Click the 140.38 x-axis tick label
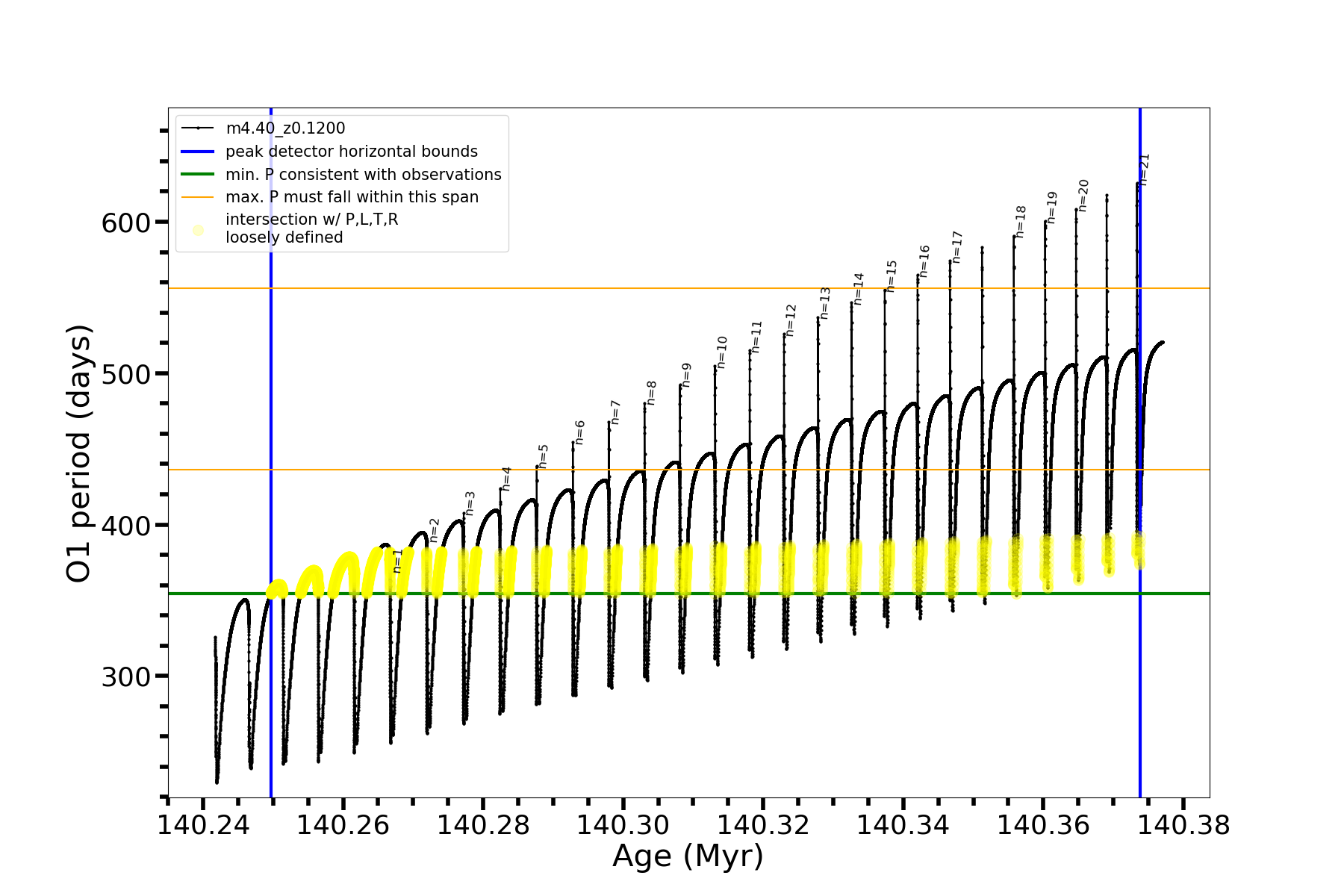This screenshot has height=896, width=1344. pos(1183,825)
